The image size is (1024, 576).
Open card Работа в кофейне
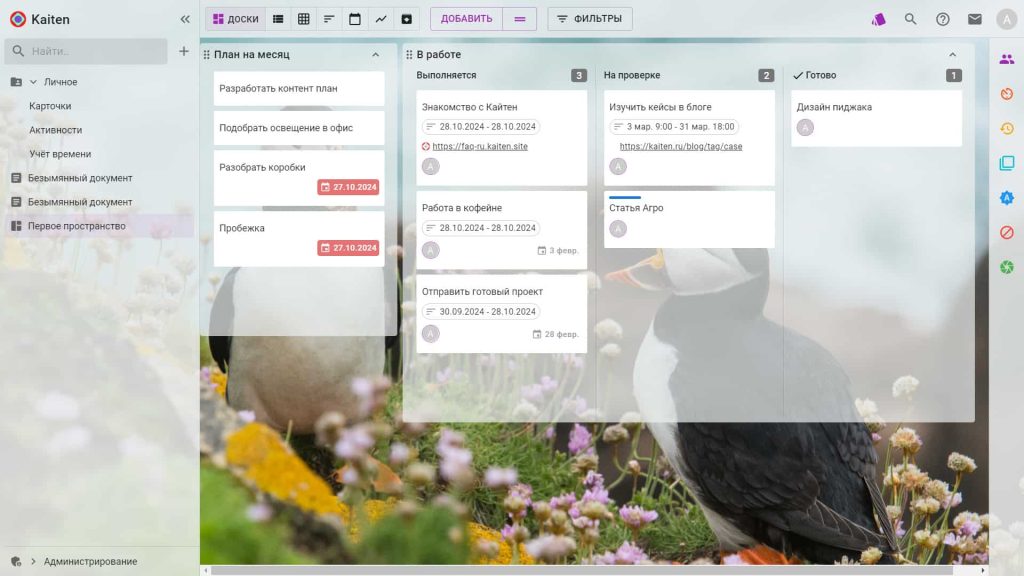point(502,230)
